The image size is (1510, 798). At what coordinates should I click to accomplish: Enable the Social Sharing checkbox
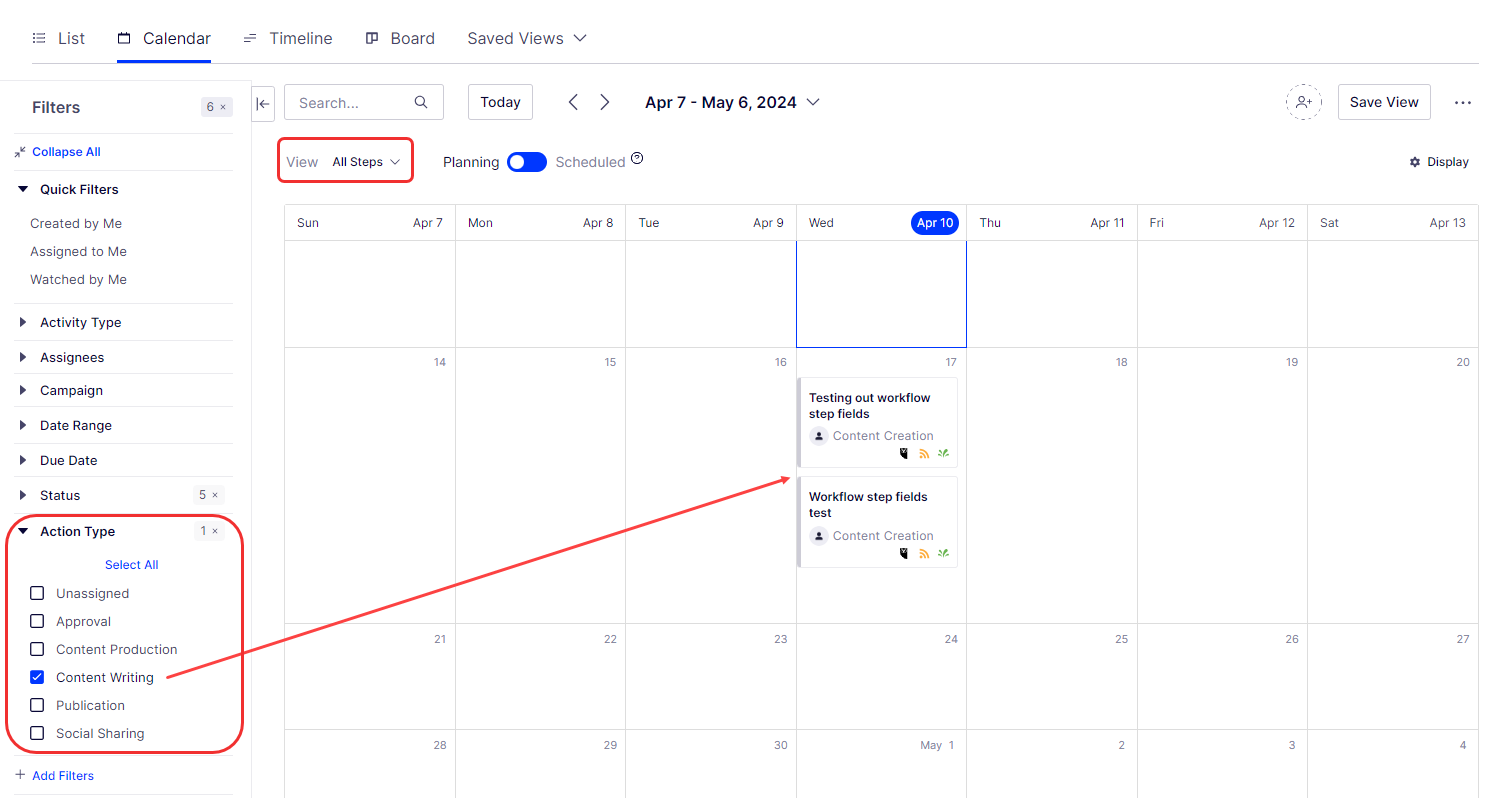pos(38,733)
